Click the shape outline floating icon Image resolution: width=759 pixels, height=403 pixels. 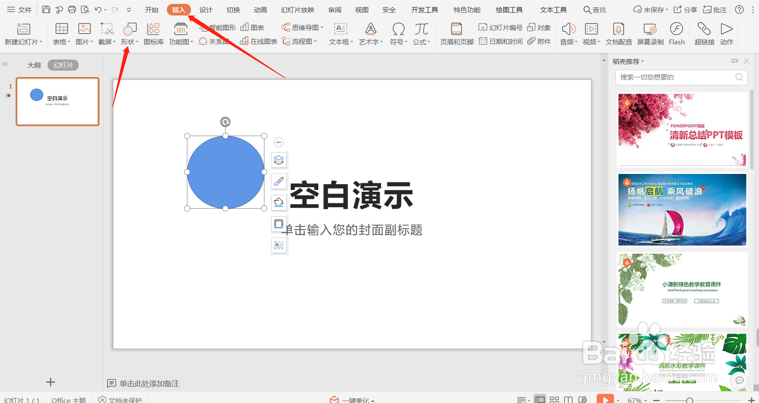pyautogui.click(x=278, y=224)
